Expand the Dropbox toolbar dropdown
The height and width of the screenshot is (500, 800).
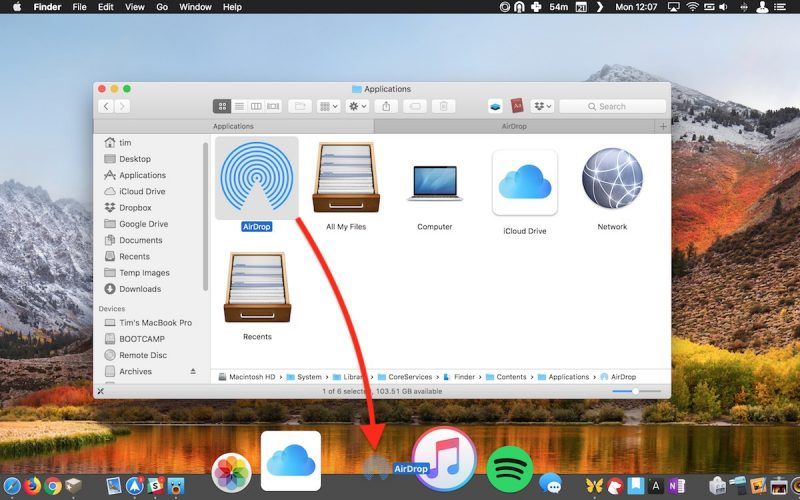(543, 106)
